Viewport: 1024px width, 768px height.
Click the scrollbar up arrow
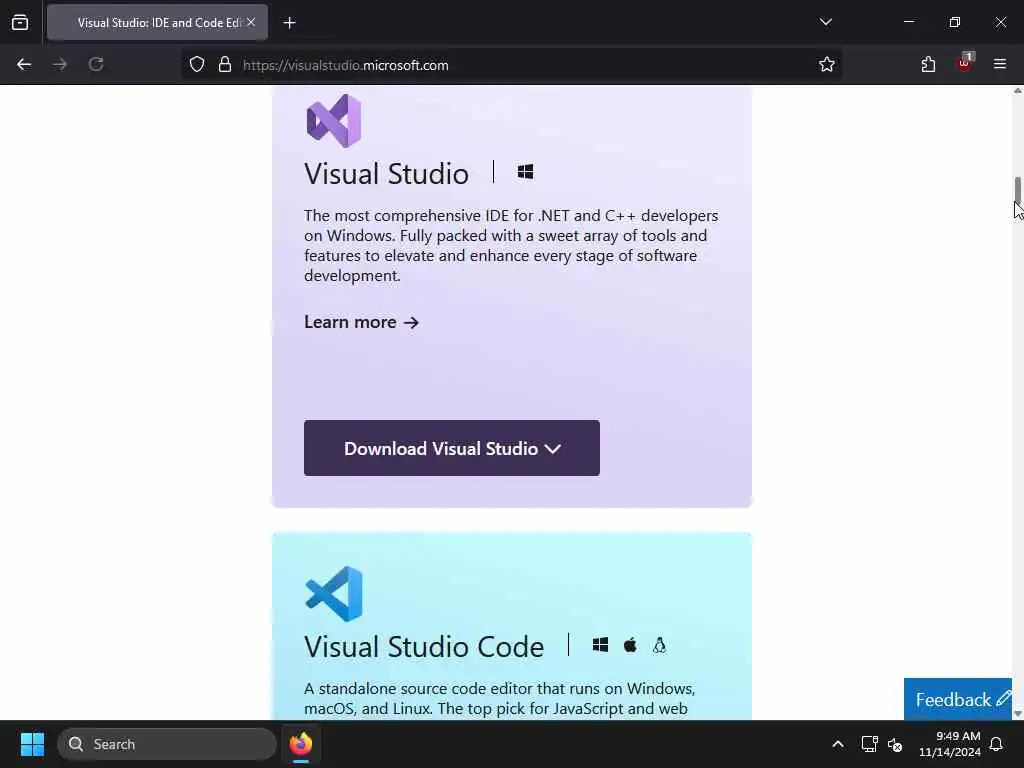coord(1017,91)
